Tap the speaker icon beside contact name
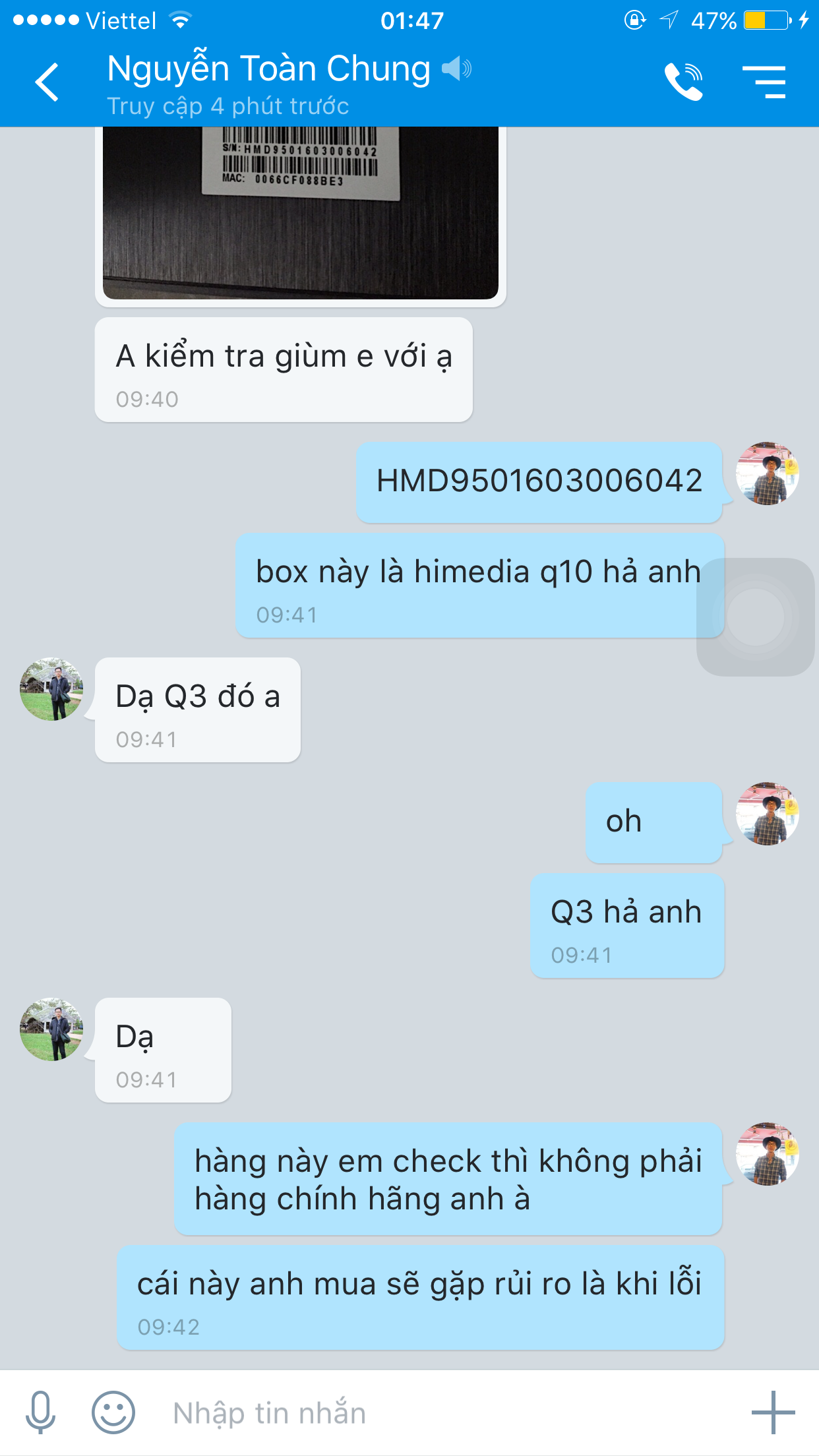Screen dimensions: 819x1456 (x=456, y=69)
